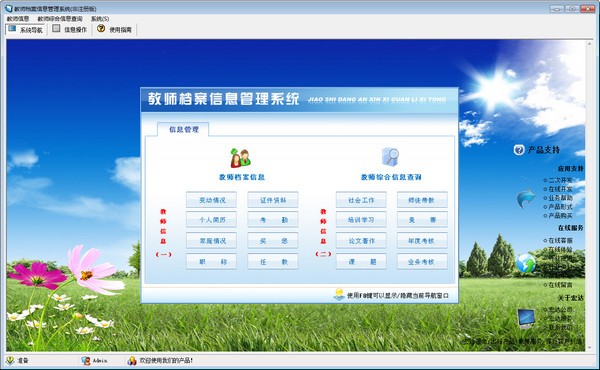Follow the 在线客服 link
Viewport: 600px width, 370px height.
pyautogui.click(x=560, y=240)
